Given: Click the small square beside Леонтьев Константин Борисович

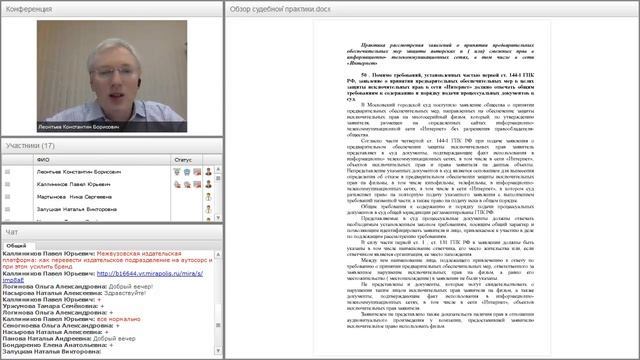Looking at the screenshot, I should click(x=7, y=172).
